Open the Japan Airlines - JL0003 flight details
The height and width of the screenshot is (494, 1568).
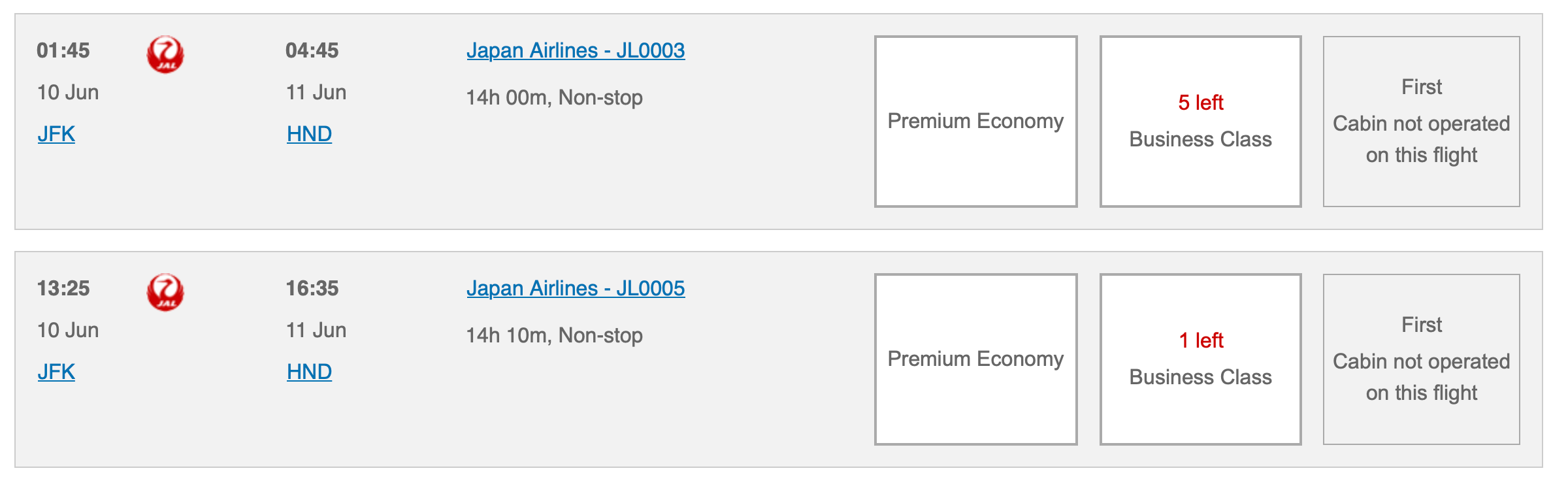[x=576, y=50]
